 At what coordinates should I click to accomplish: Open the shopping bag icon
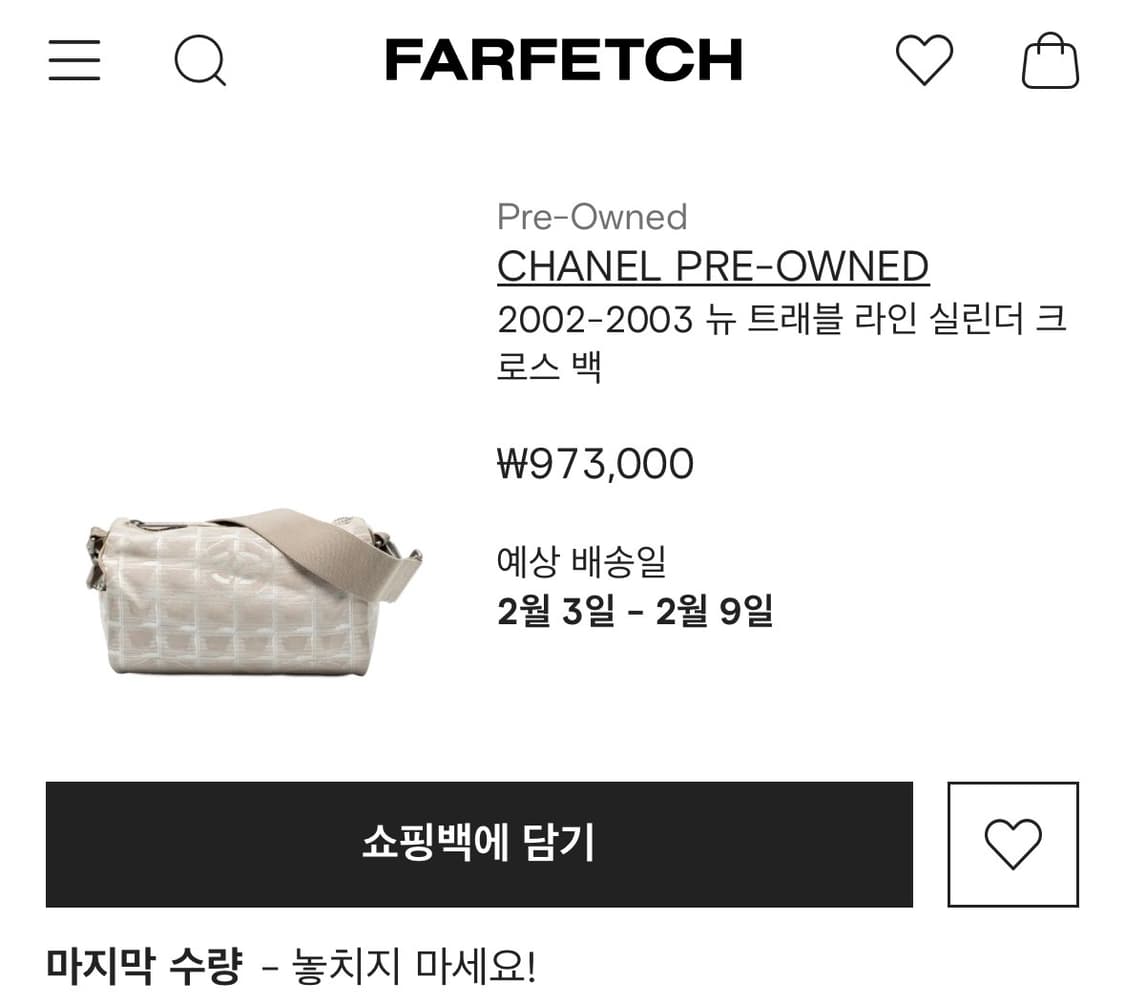point(1049,60)
